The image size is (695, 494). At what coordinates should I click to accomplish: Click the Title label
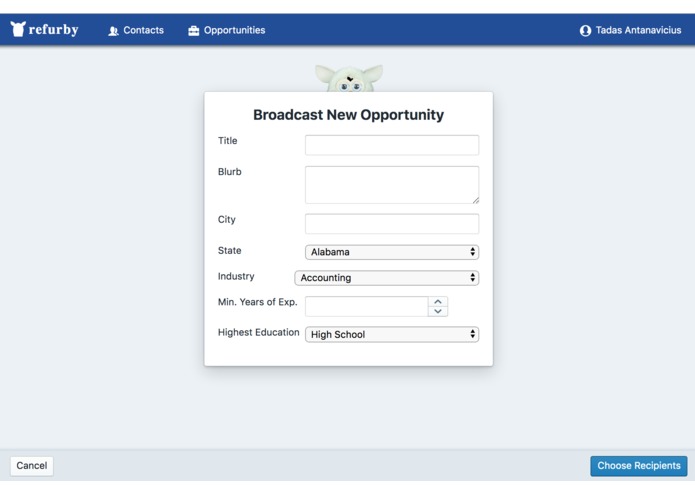coord(227,141)
